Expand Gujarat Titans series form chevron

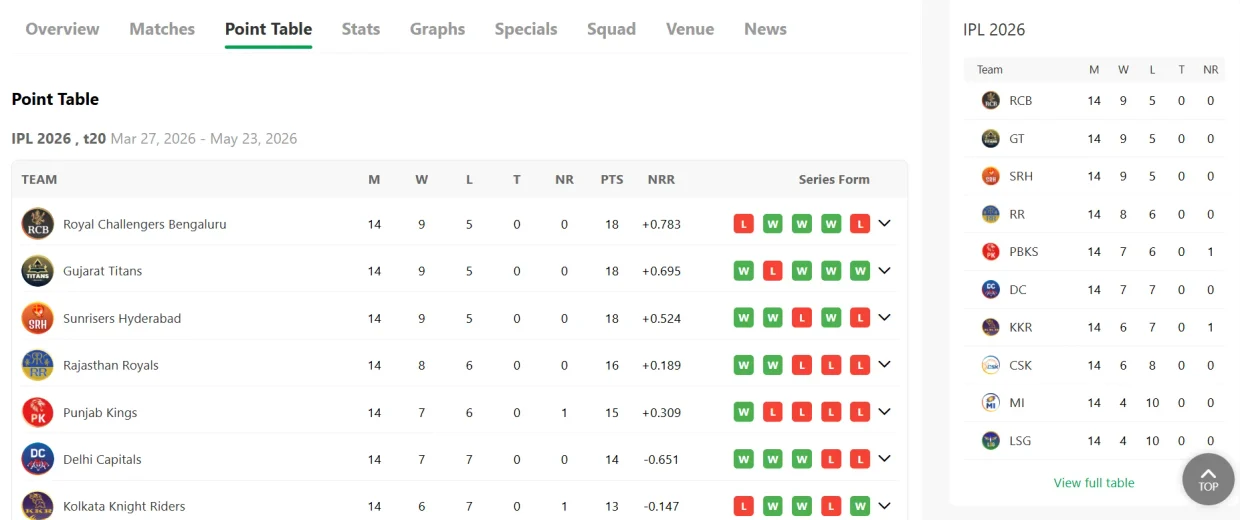click(x=884, y=270)
